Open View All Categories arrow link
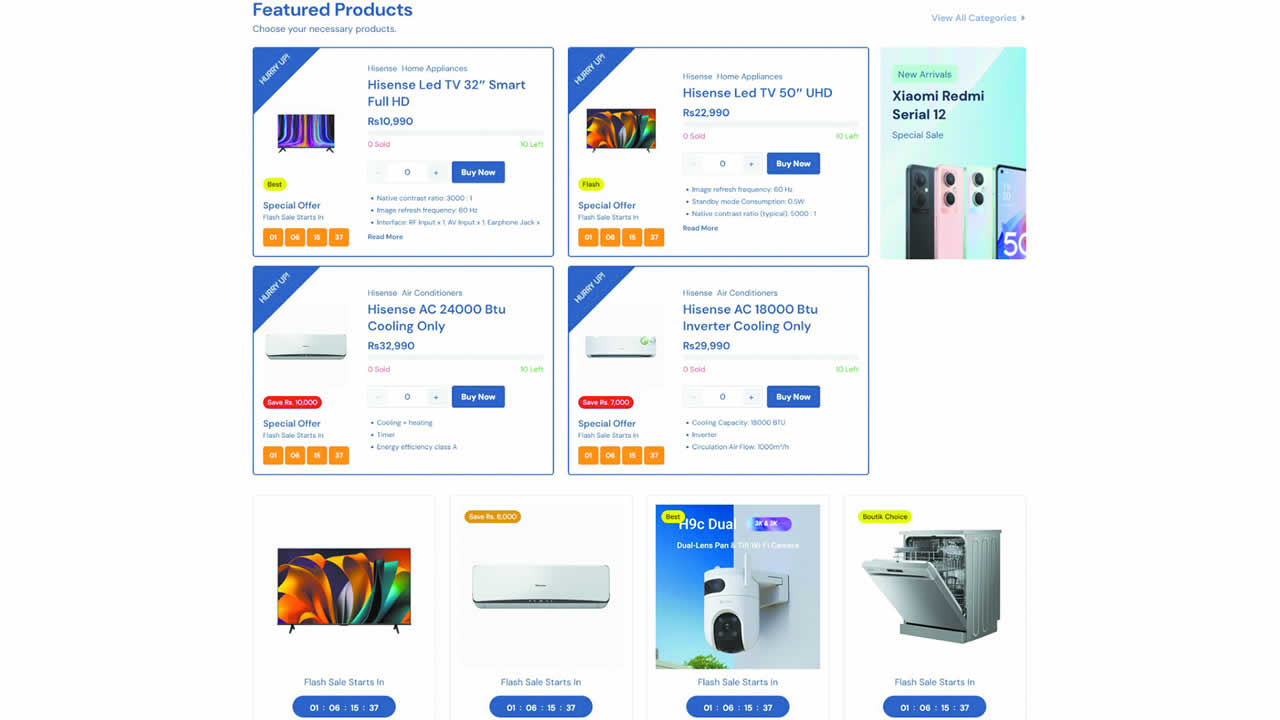This screenshot has width=1280, height=720. tap(978, 18)
